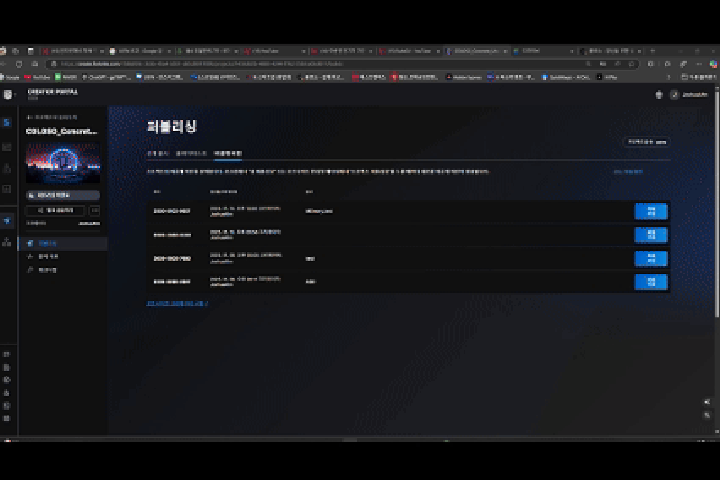
Task: Switch to the middle tab under 퍼블리싱 heading
Action: click(191, 153)
